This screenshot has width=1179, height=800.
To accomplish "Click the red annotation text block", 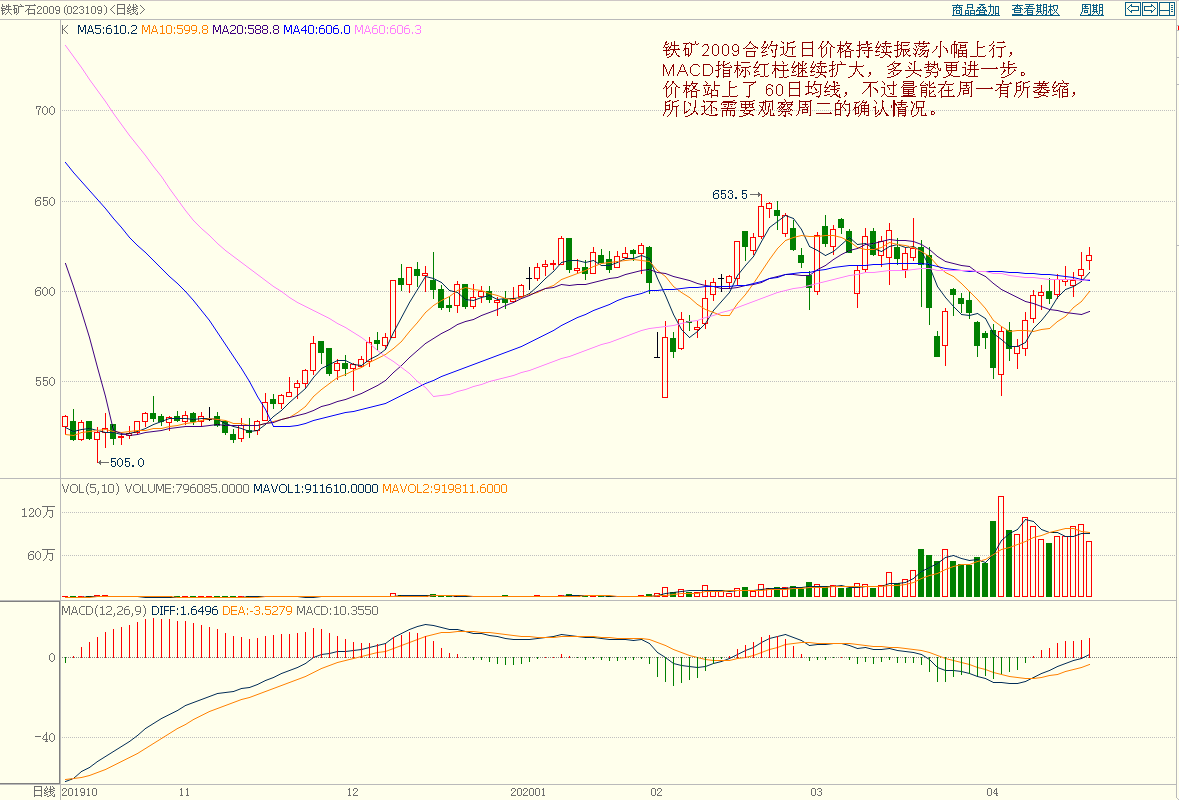I will 870,79.
